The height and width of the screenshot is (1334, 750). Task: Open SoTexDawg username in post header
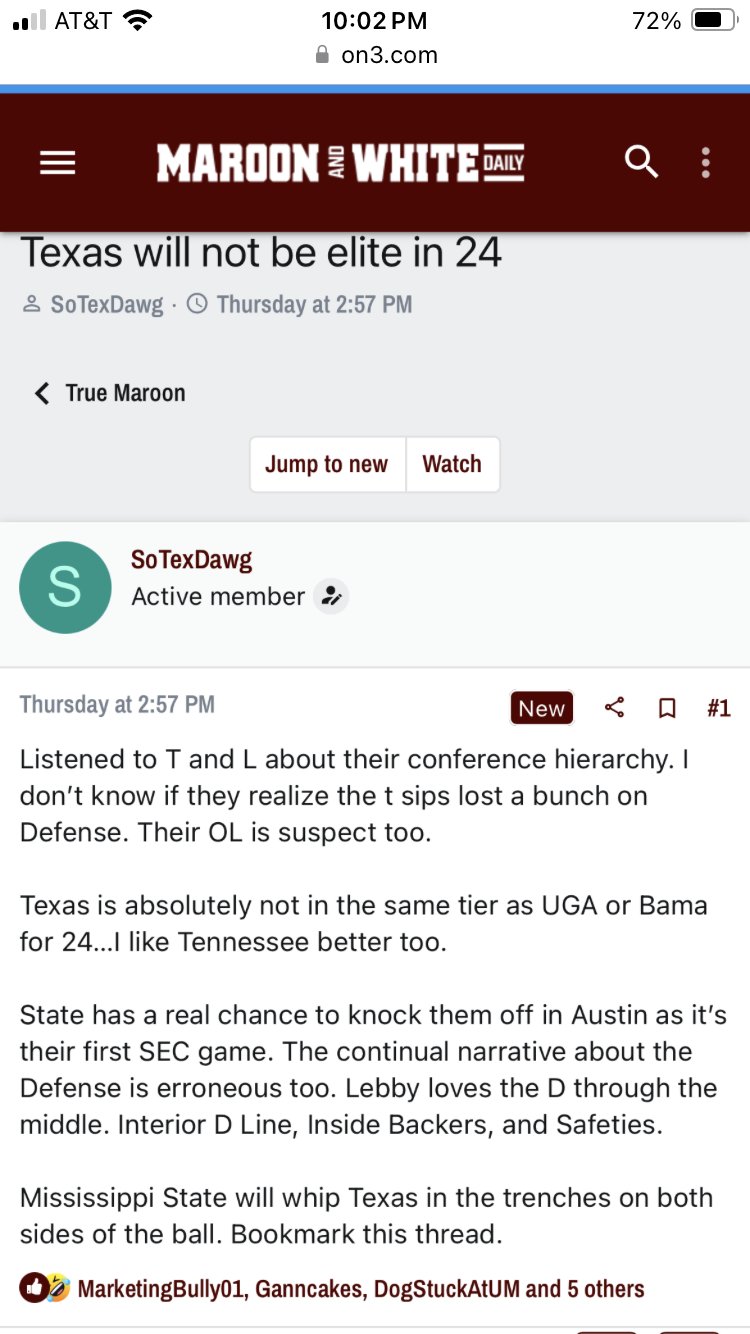click(x=192, y=560)
